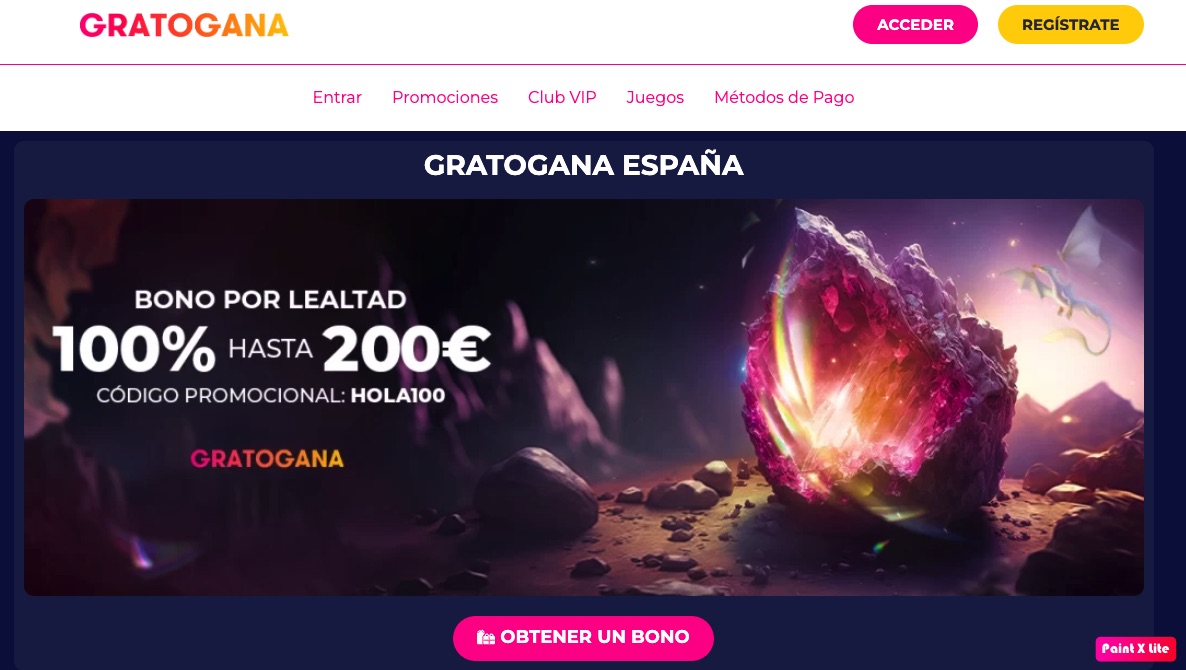Click the promo code HOLA100 text

click(x=398, y=395)
